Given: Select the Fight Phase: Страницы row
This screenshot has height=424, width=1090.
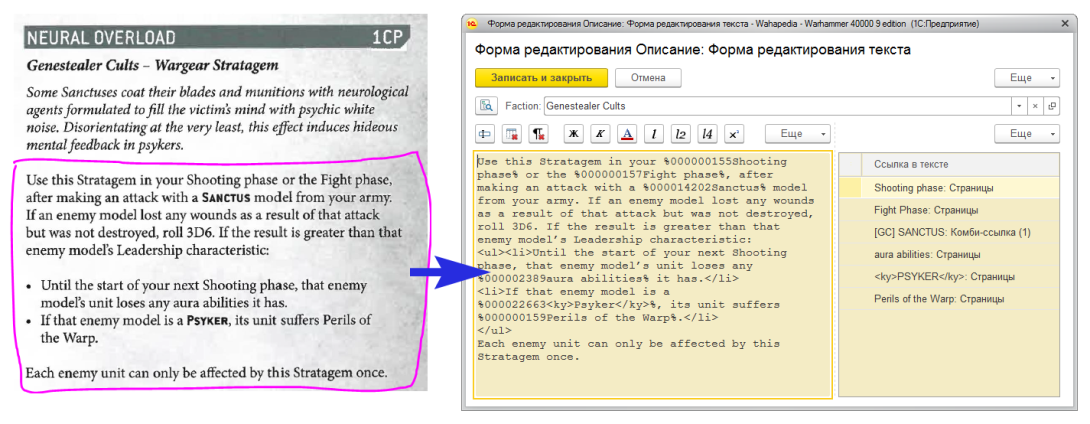Looking at the screenshot, I should [949, 209].
